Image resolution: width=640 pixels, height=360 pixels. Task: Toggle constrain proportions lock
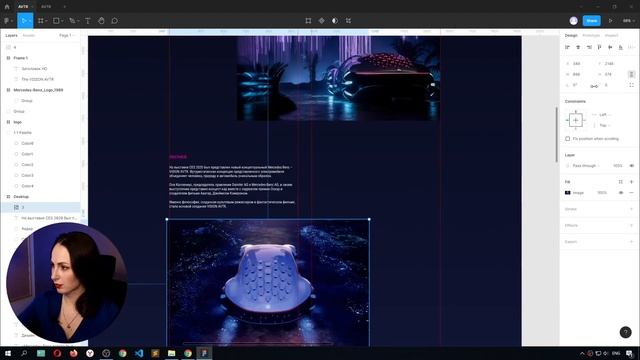pos(631,74)
